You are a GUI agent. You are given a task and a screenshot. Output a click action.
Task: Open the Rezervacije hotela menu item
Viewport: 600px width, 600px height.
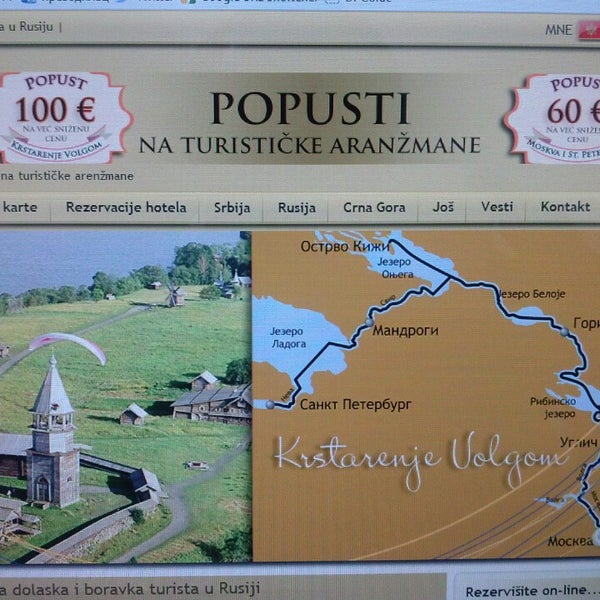point(126,207)
